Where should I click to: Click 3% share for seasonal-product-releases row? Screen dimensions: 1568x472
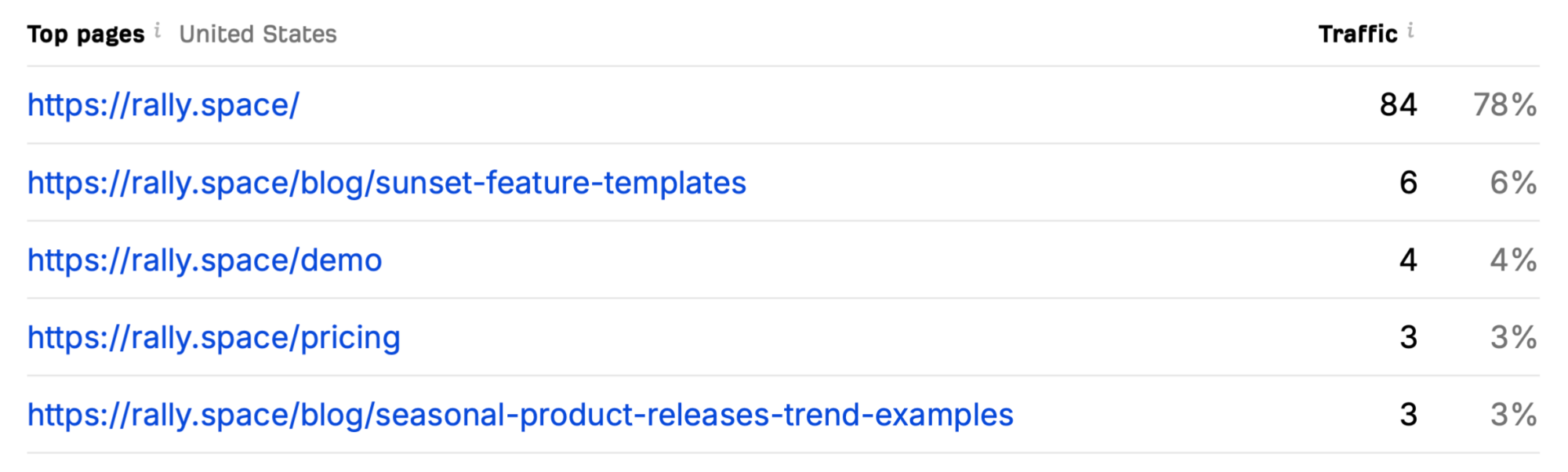(1514, 415)
